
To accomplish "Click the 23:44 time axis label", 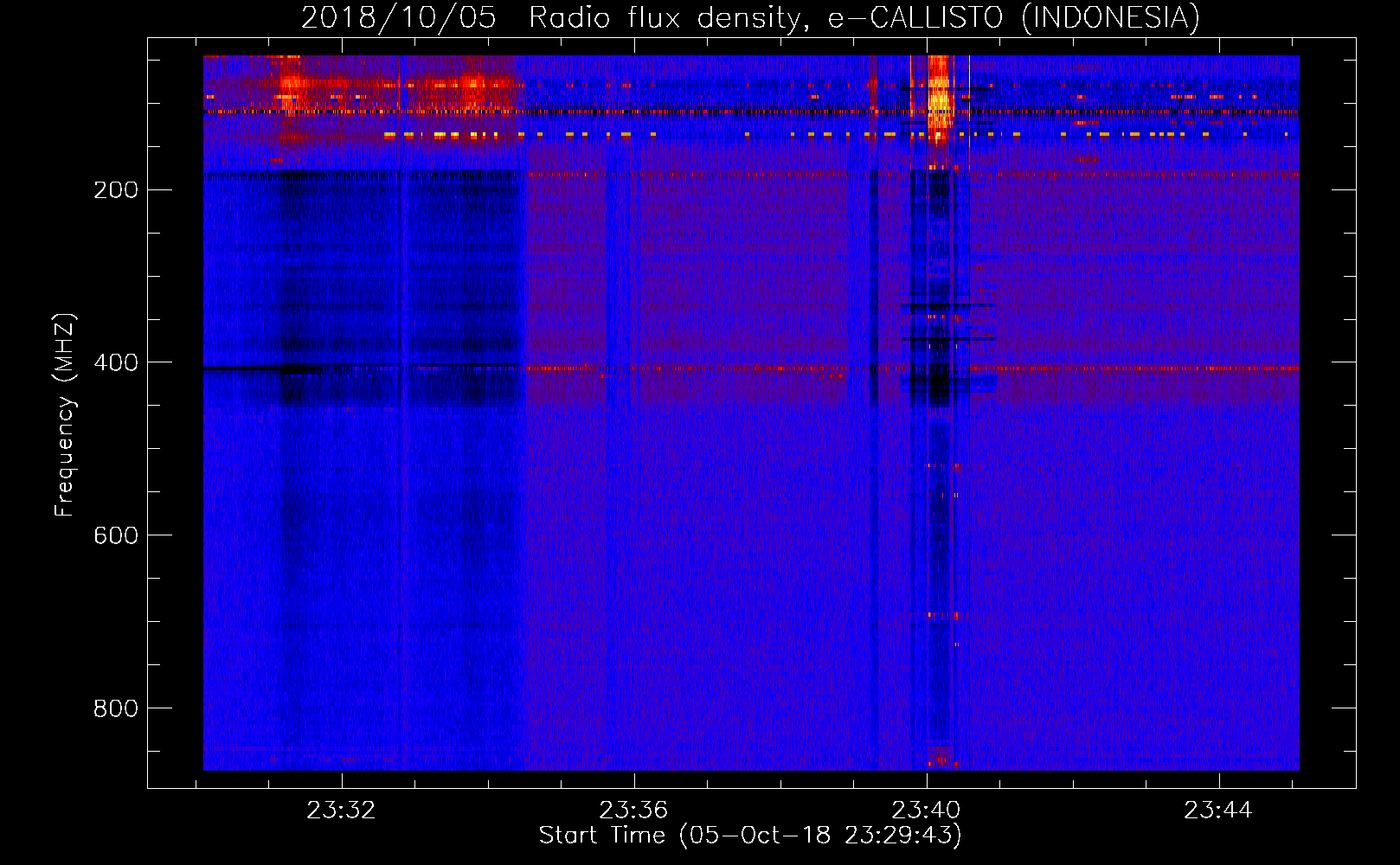I will (x=1218, y=811).
